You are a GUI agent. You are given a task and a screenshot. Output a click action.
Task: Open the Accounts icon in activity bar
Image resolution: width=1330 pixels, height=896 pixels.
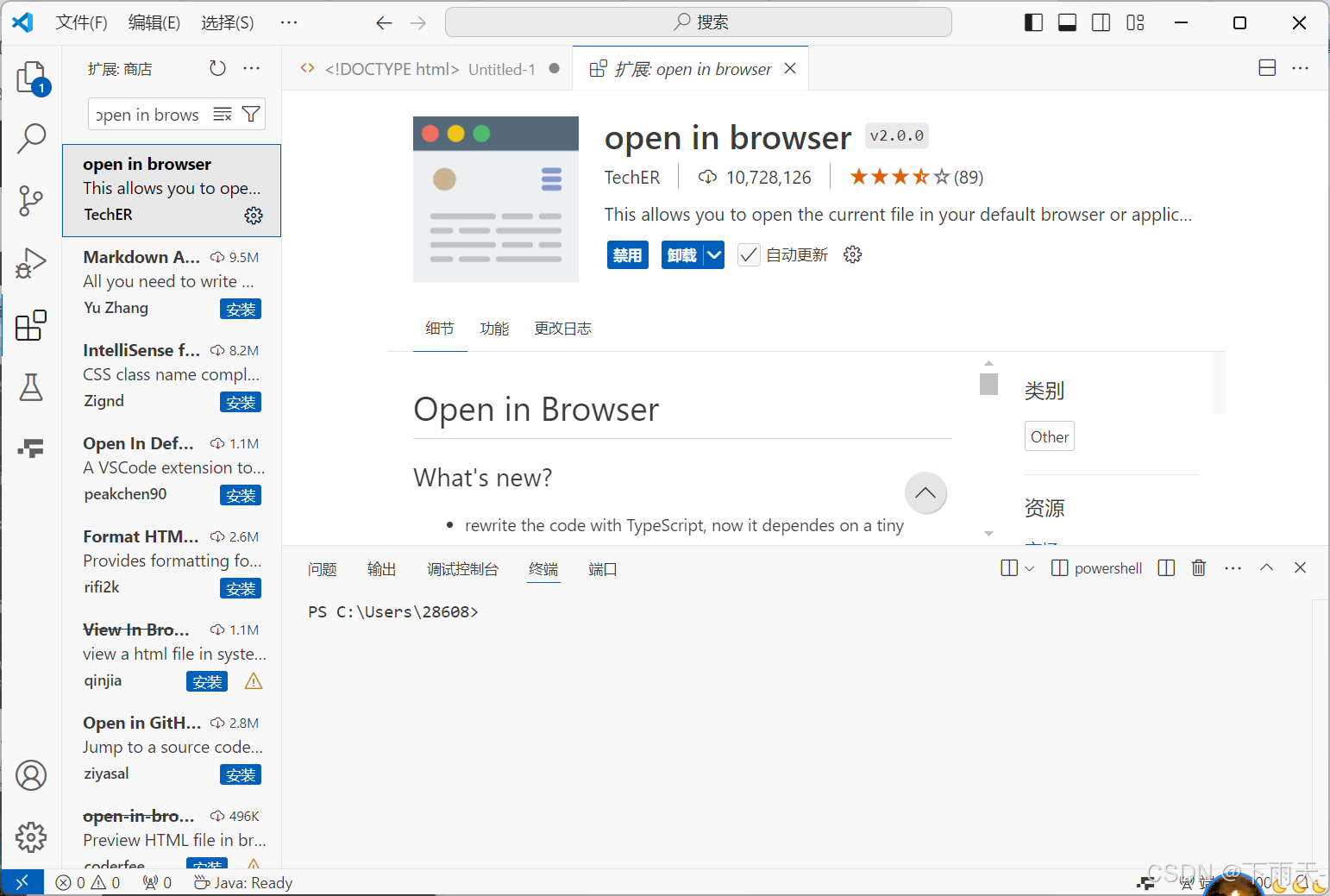[32, 775]
